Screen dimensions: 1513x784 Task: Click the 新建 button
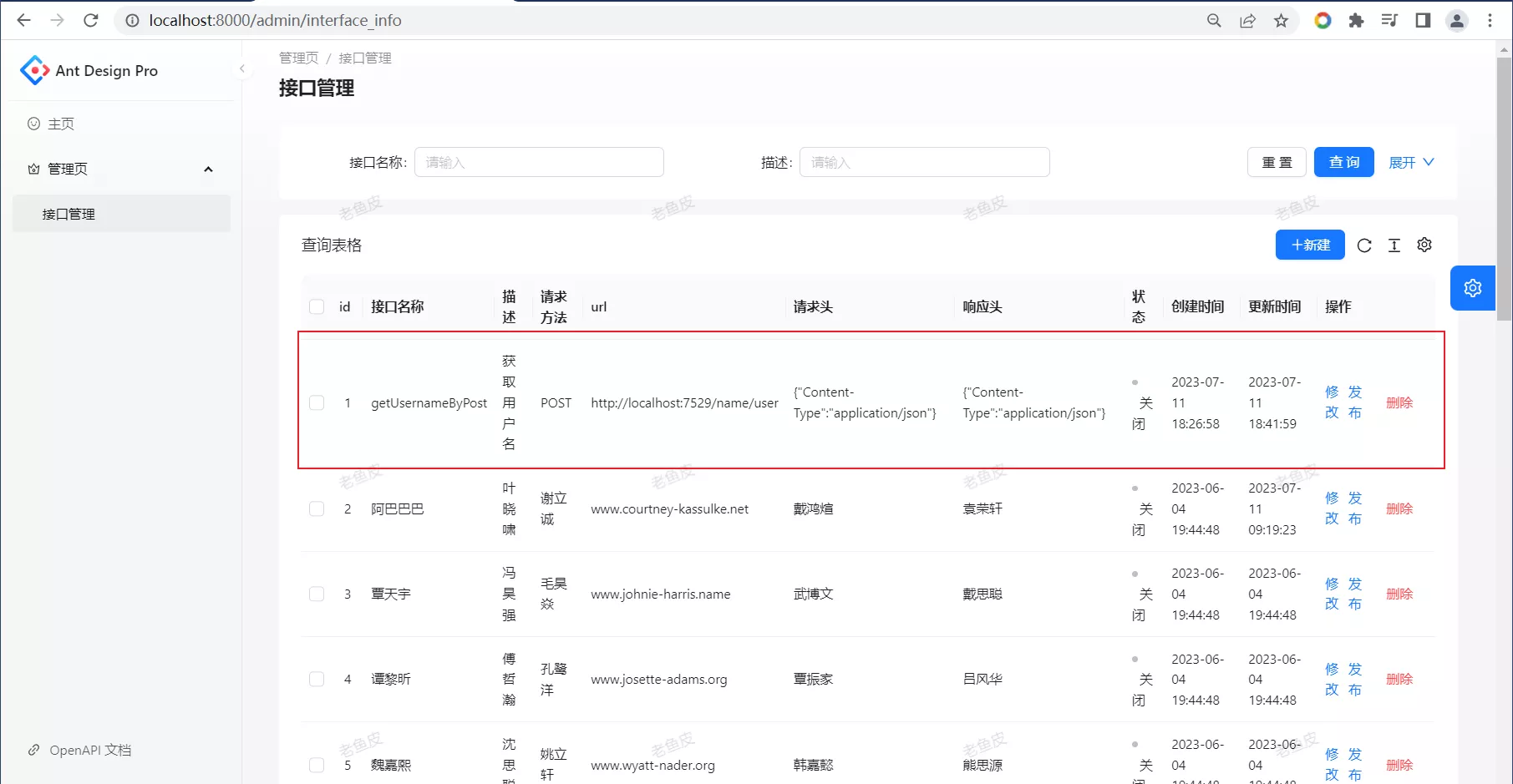tap(1310, 245)
